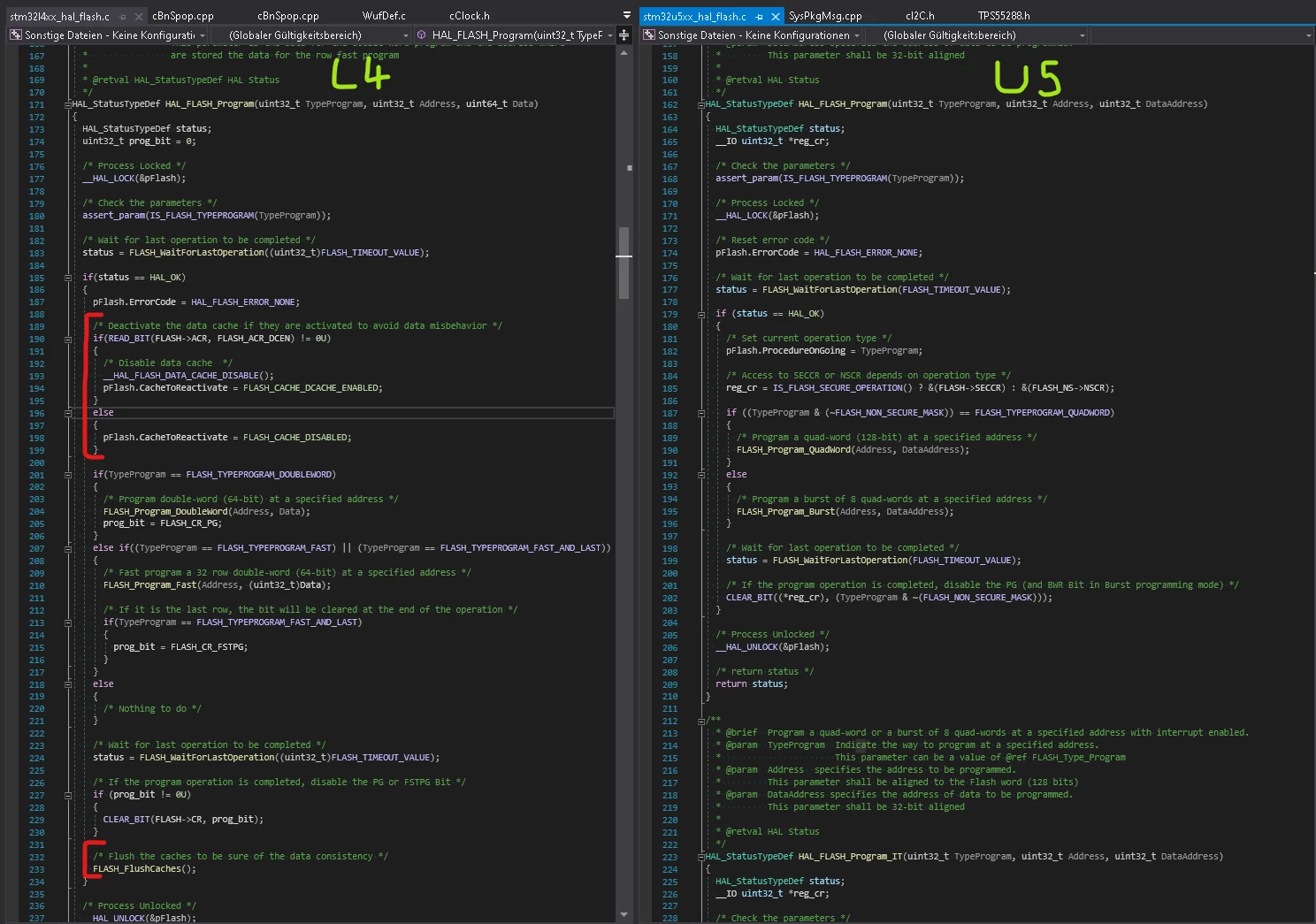
Task: Switch to the SysPkgMsg.cpp tab
Action: tap(825, 16)
